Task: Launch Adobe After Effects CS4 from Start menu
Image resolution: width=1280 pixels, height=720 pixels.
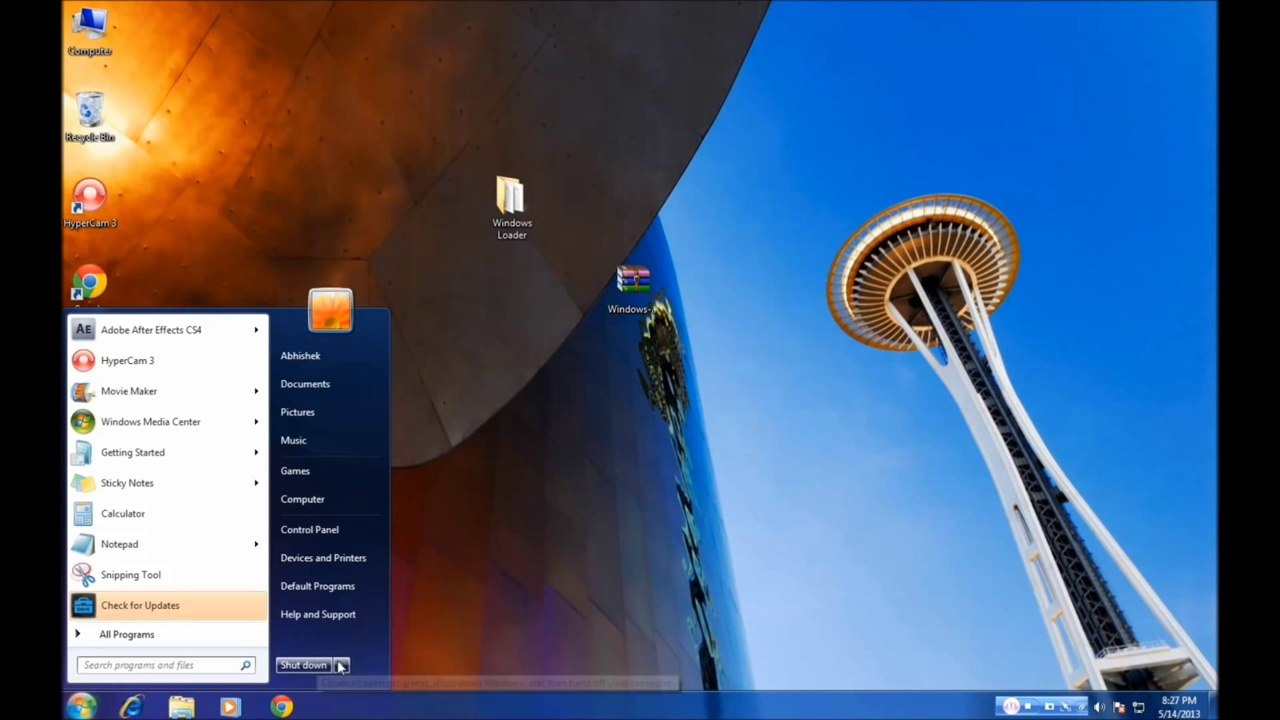Action: point(168,330)
